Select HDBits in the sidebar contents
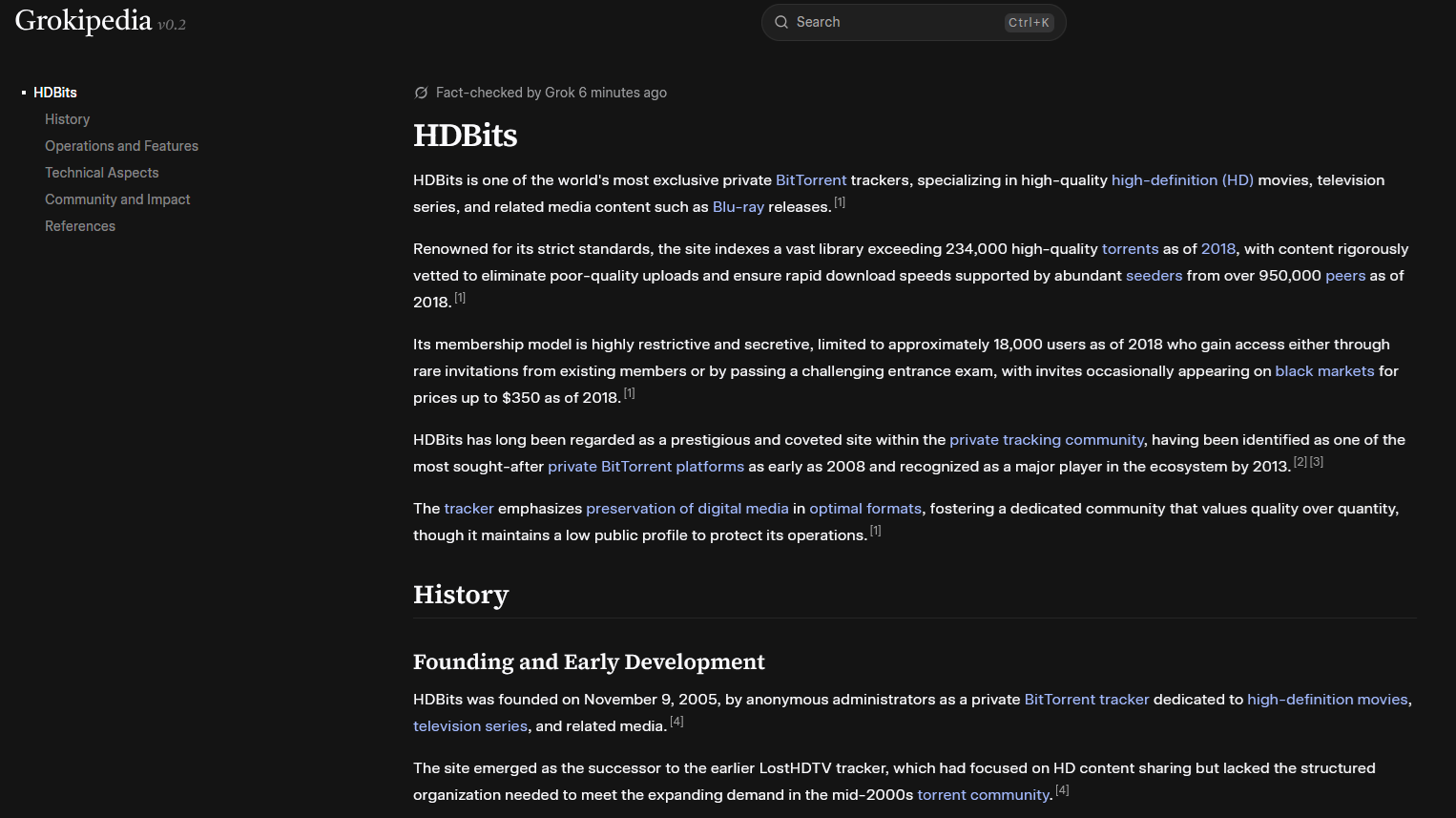 point(55,93)
